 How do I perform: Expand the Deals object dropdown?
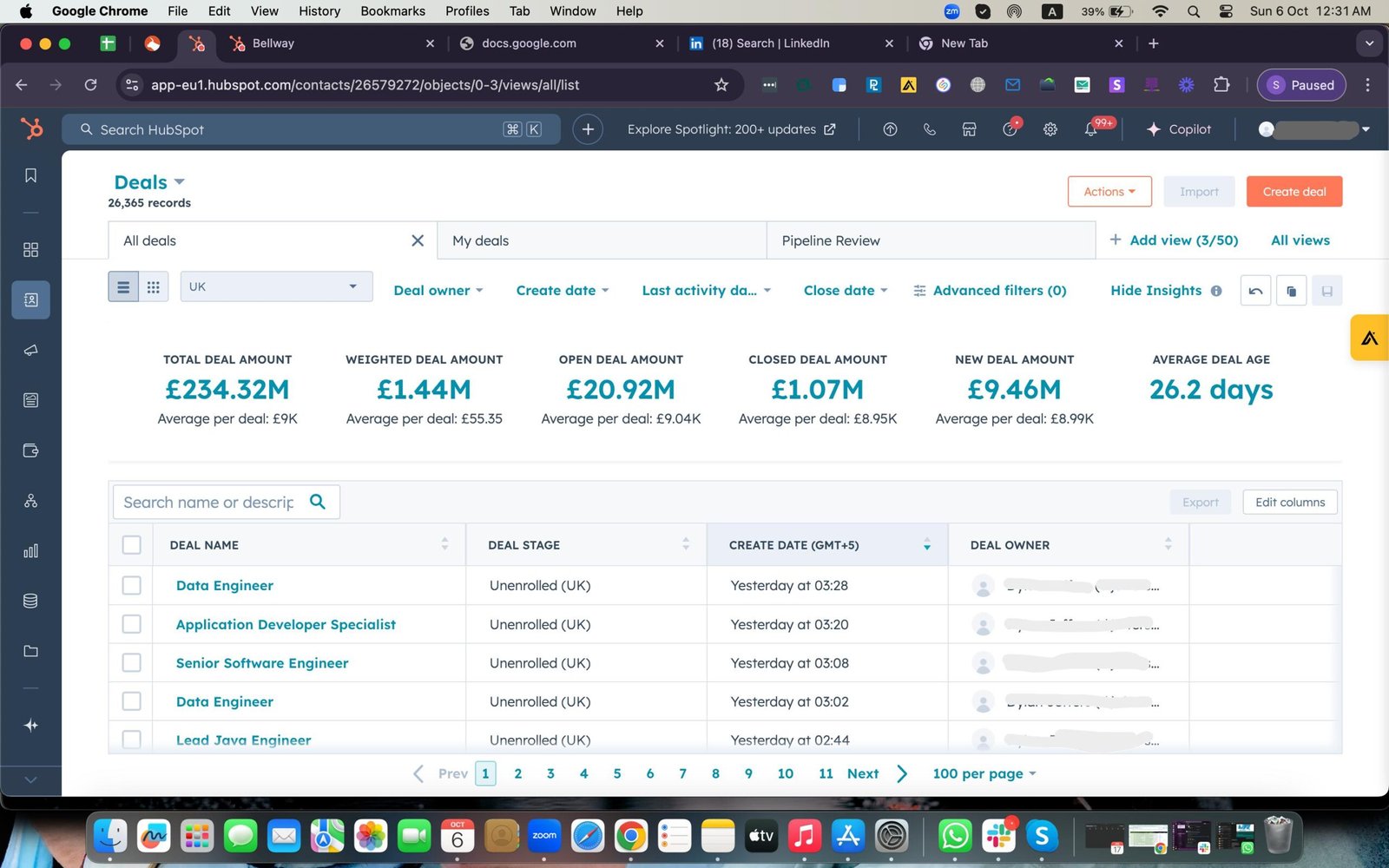pos(150,182)
